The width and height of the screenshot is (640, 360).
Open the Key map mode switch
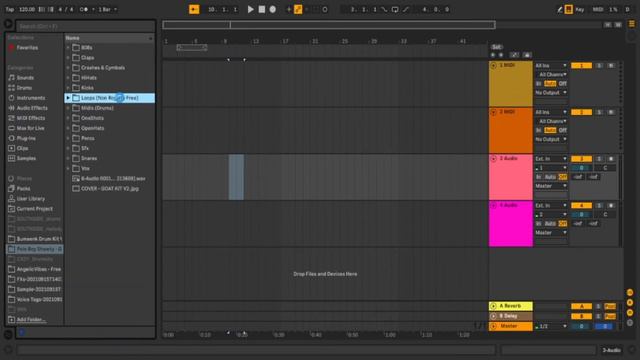[x=580, y=9]
